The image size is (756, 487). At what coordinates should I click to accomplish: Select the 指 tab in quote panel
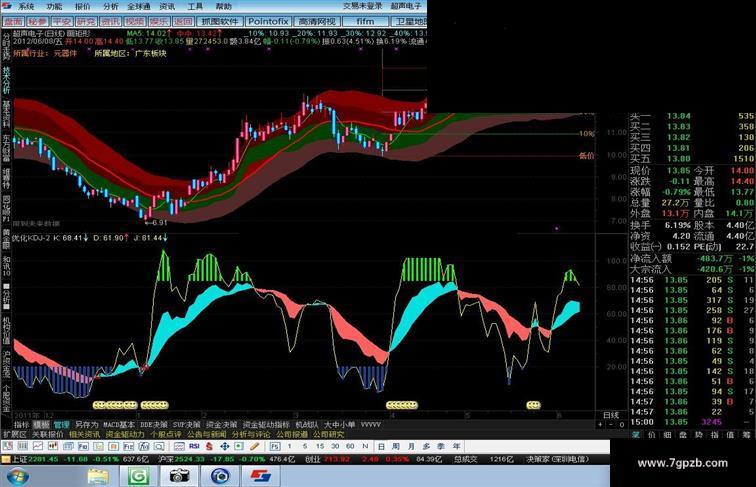[715, 434]
